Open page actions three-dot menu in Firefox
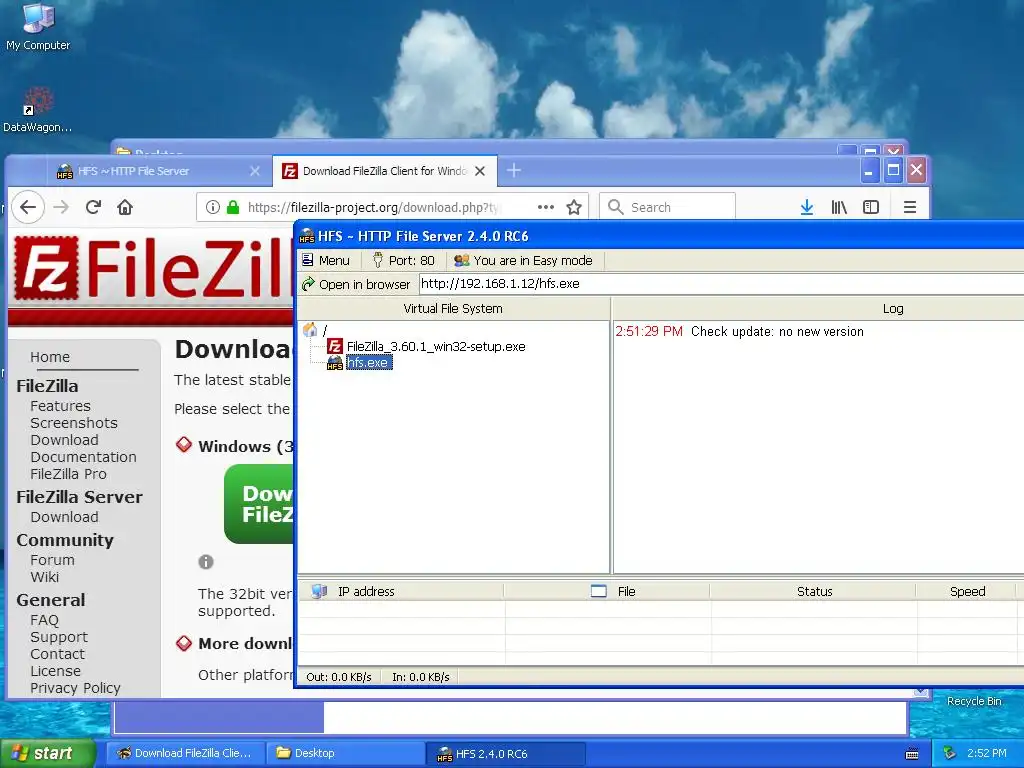 [546, 208]
